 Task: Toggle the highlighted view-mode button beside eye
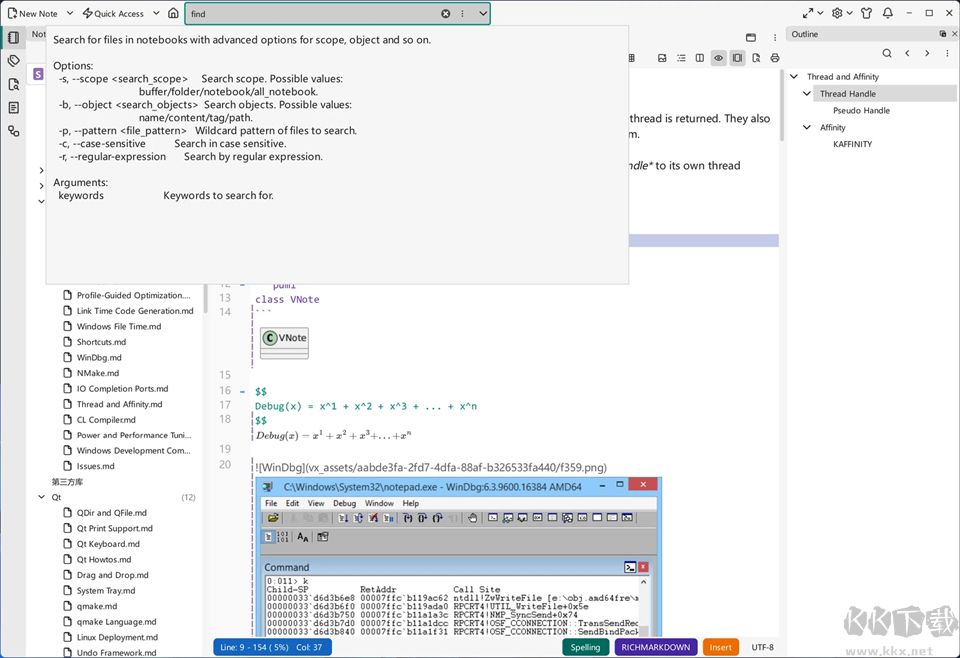point(737,58)
